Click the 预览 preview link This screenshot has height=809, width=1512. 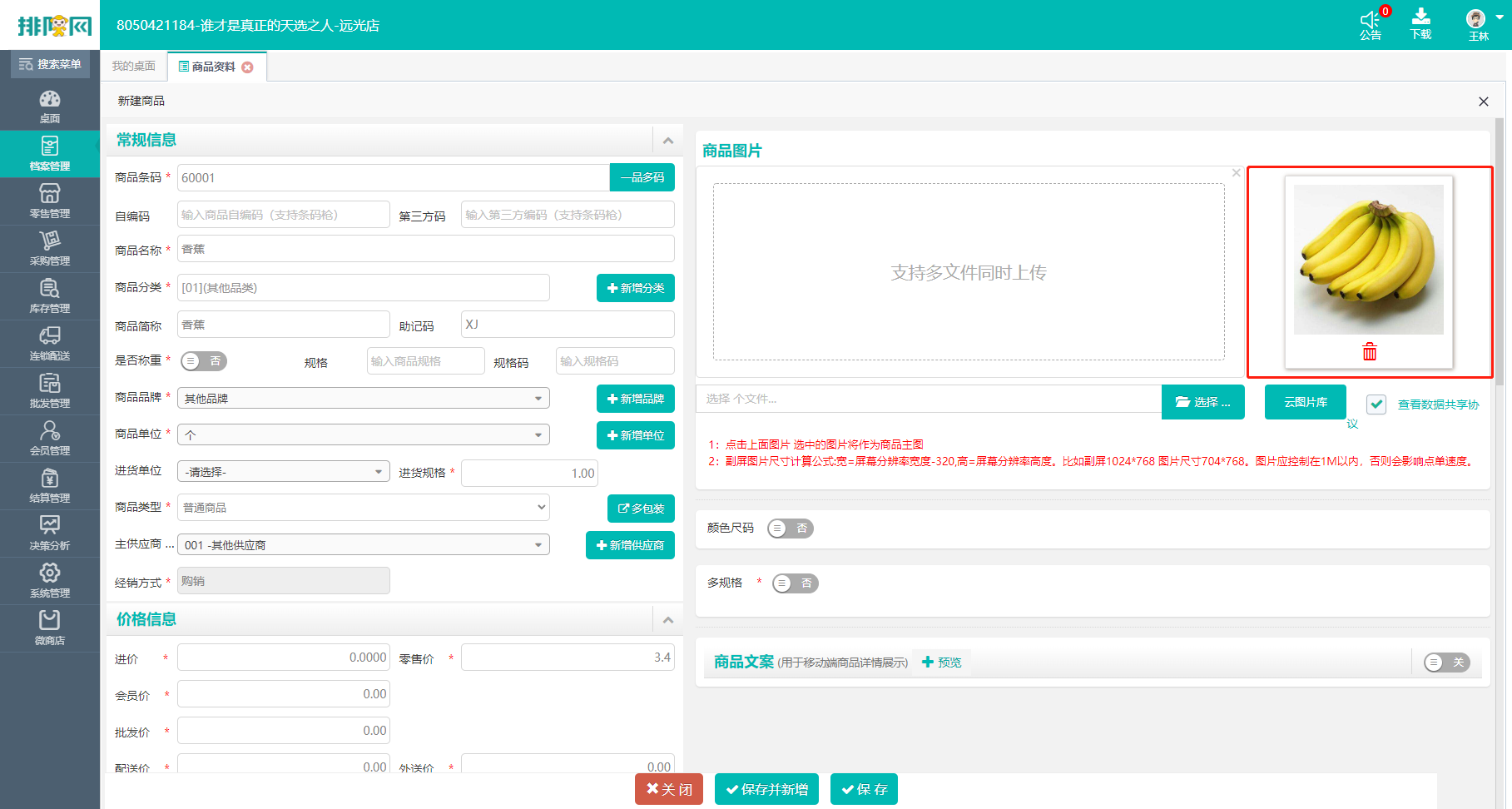[x=942, y=663]
